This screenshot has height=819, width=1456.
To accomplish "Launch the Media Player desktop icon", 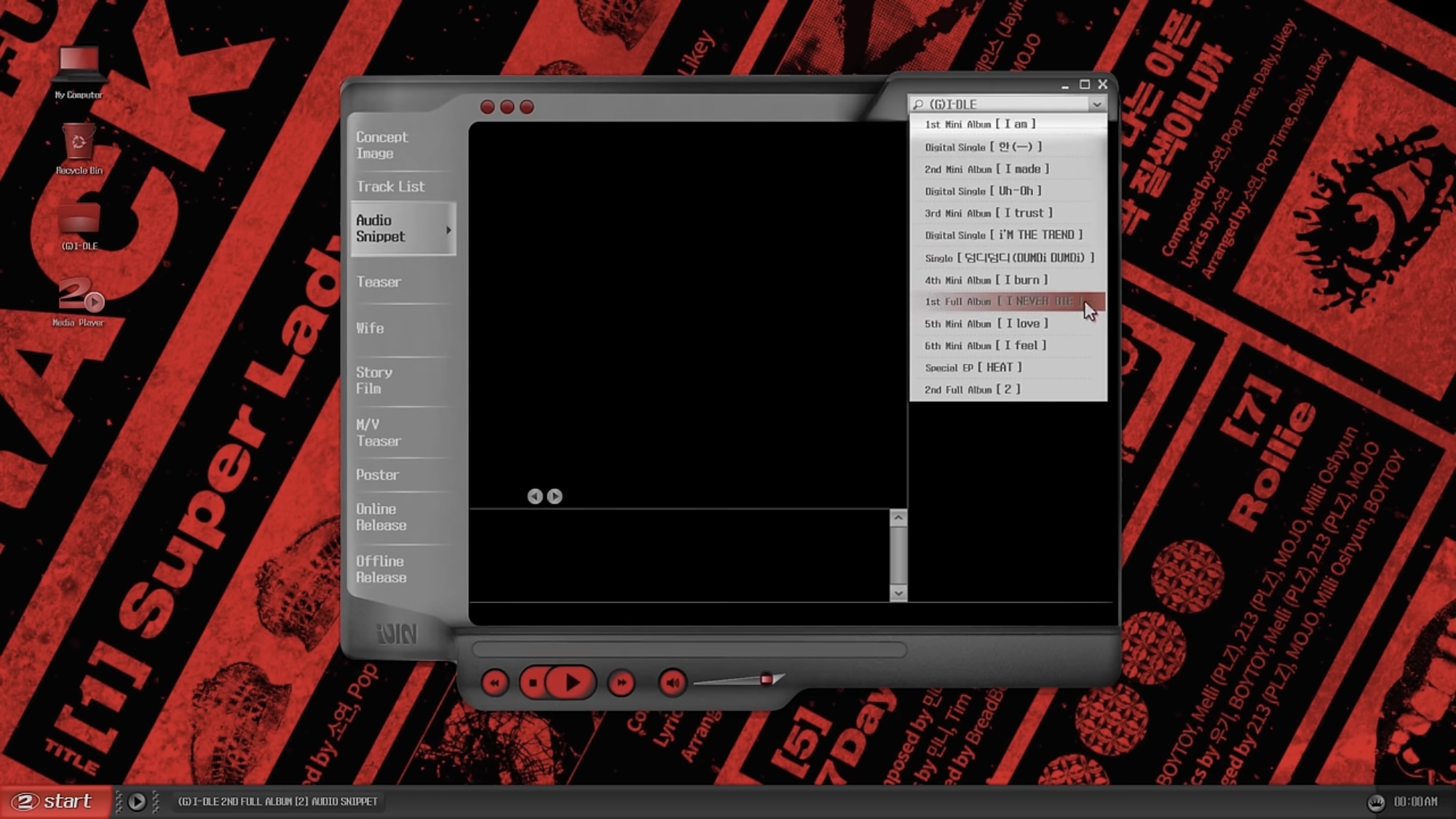I will click(79, 301).
